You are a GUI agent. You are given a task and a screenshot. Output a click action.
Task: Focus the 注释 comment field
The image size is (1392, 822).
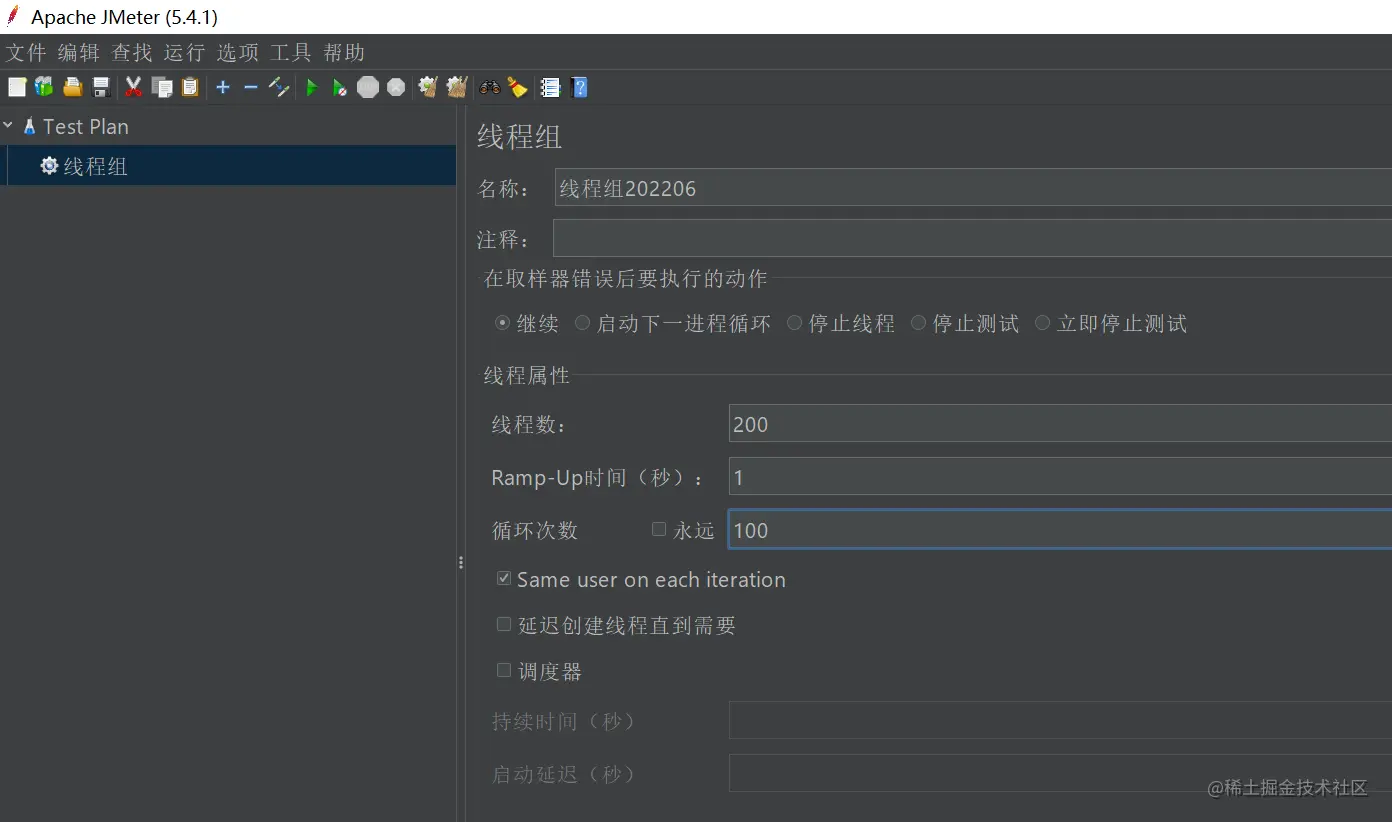pos(972,239)
